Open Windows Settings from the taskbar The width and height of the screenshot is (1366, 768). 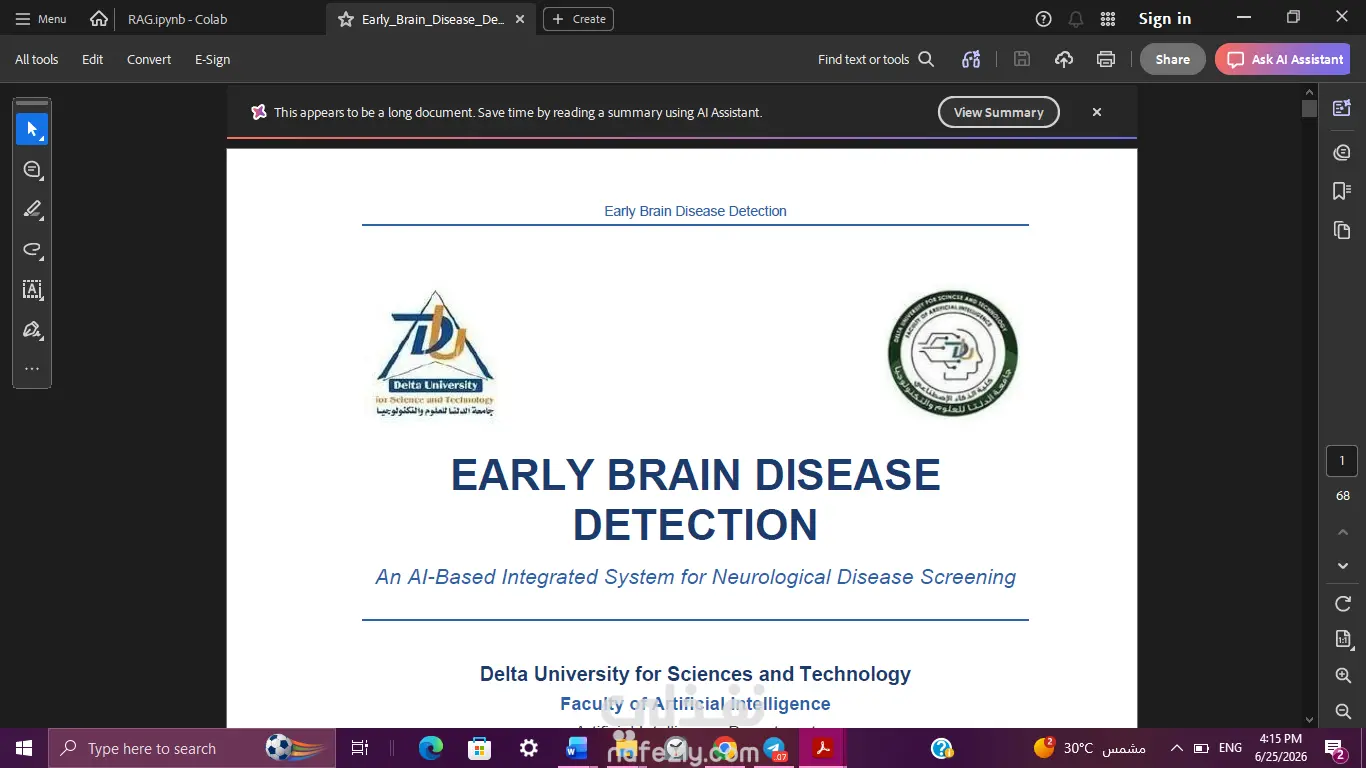click(529, 748)
